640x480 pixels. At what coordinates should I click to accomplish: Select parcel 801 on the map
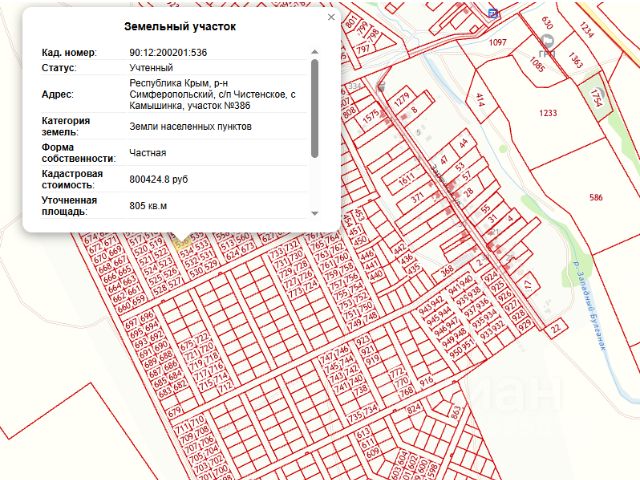coord(351,22)
